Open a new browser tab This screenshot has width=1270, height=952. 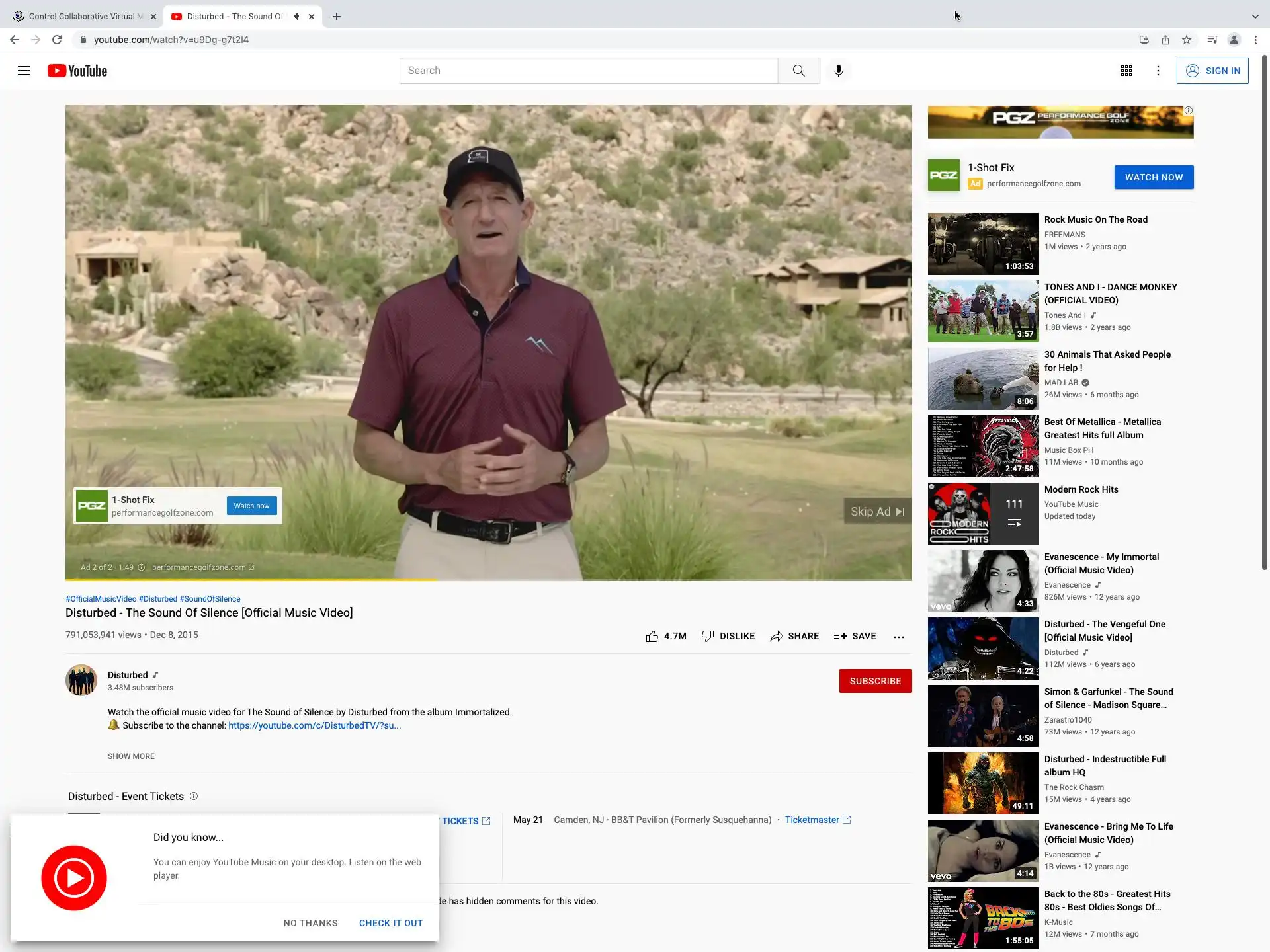click(337, 17)
